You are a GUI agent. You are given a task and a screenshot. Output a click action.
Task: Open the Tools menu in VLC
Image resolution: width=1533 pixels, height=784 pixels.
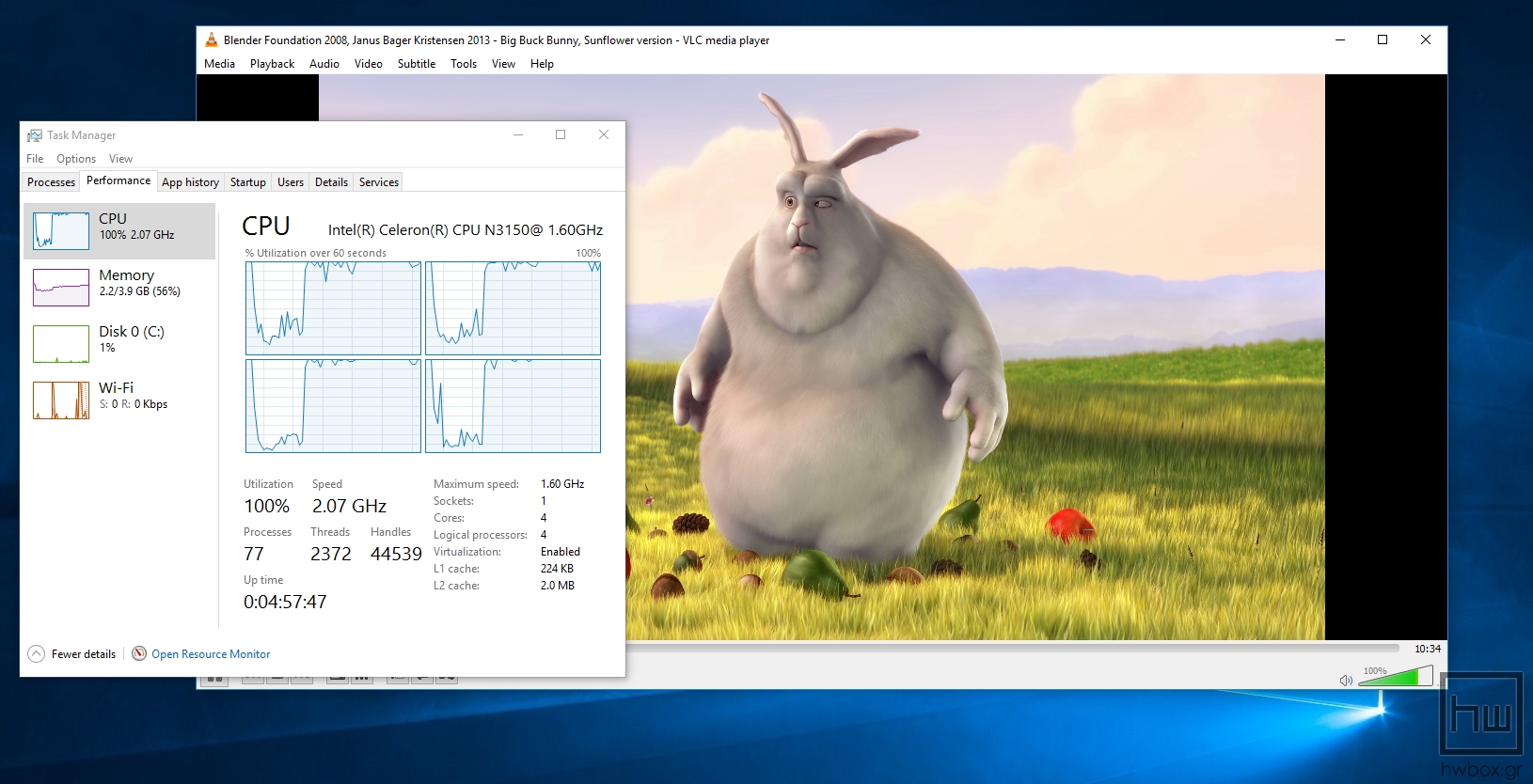[x=464, y=64]
